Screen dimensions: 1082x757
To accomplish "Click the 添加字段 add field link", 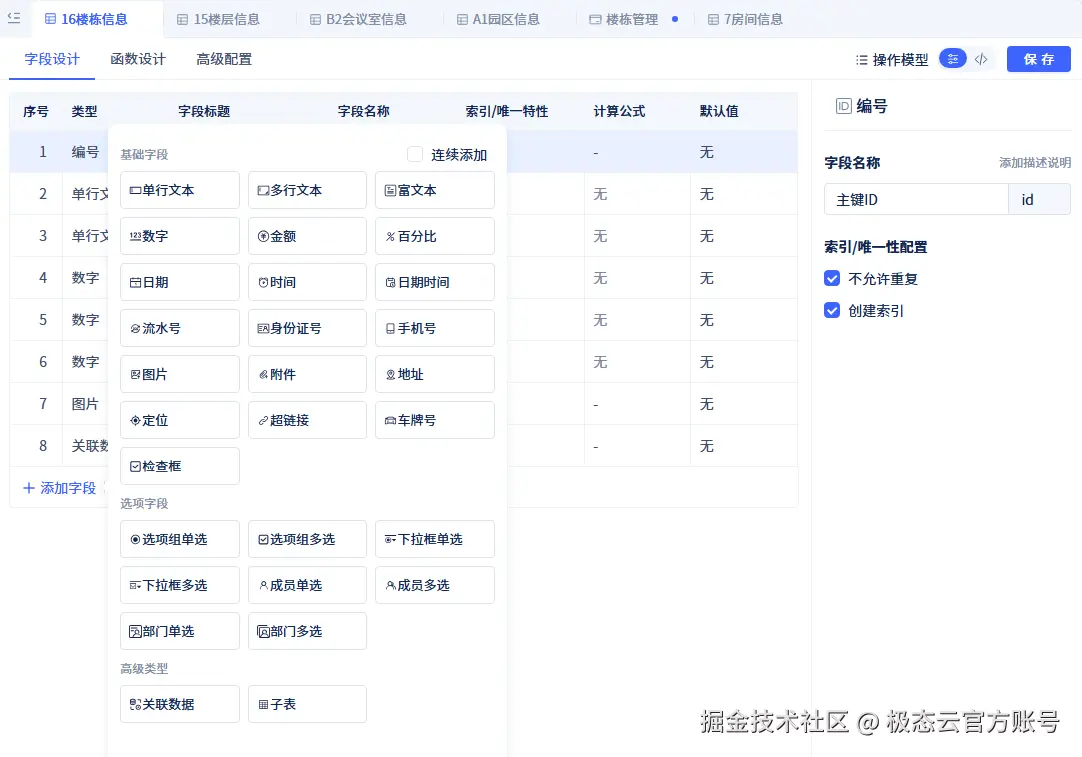I will tap(59, 488).
